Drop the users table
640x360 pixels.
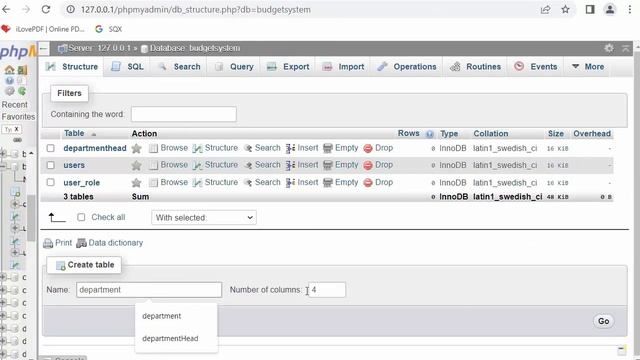point(378,165)
